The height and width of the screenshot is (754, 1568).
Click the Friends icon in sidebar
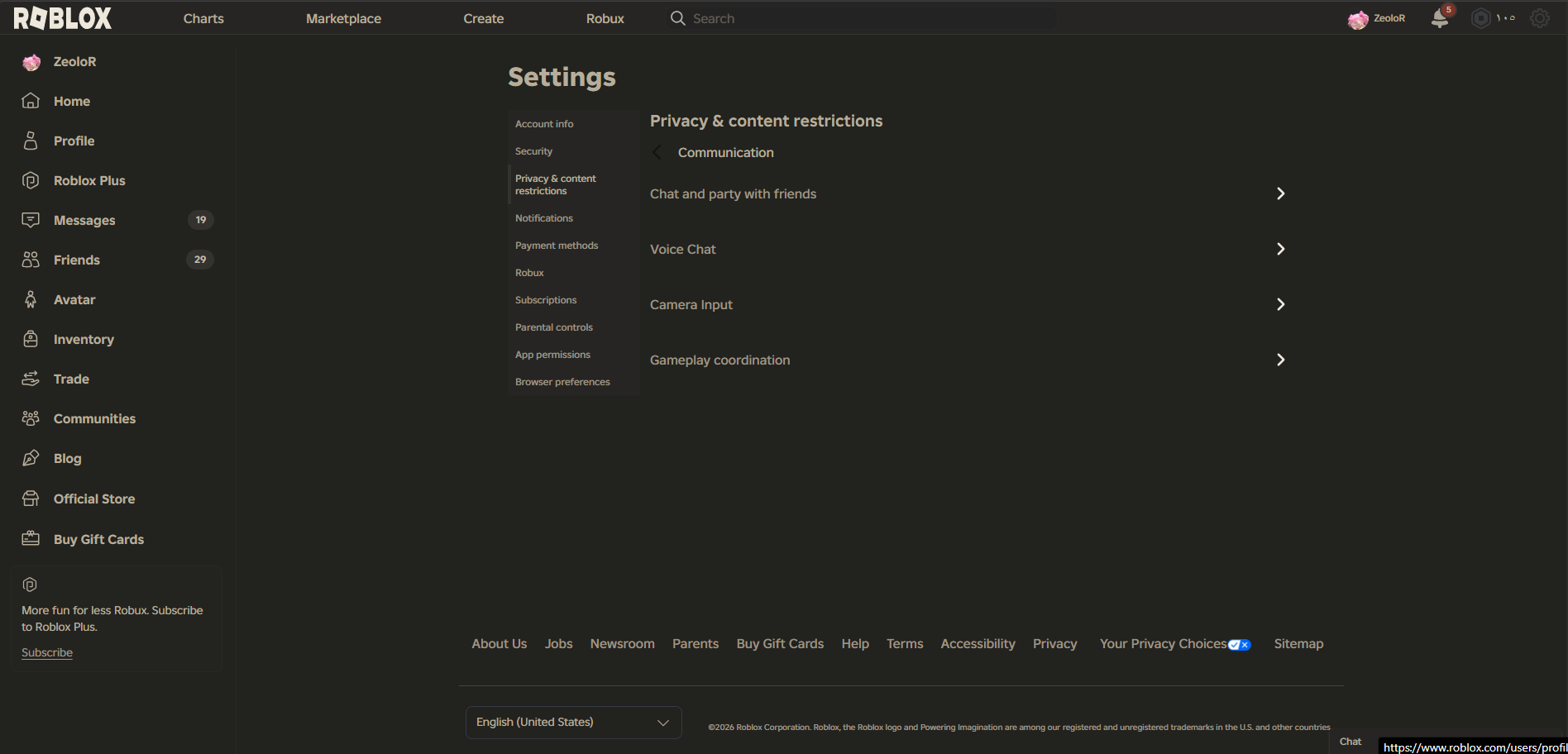(31, 260)
